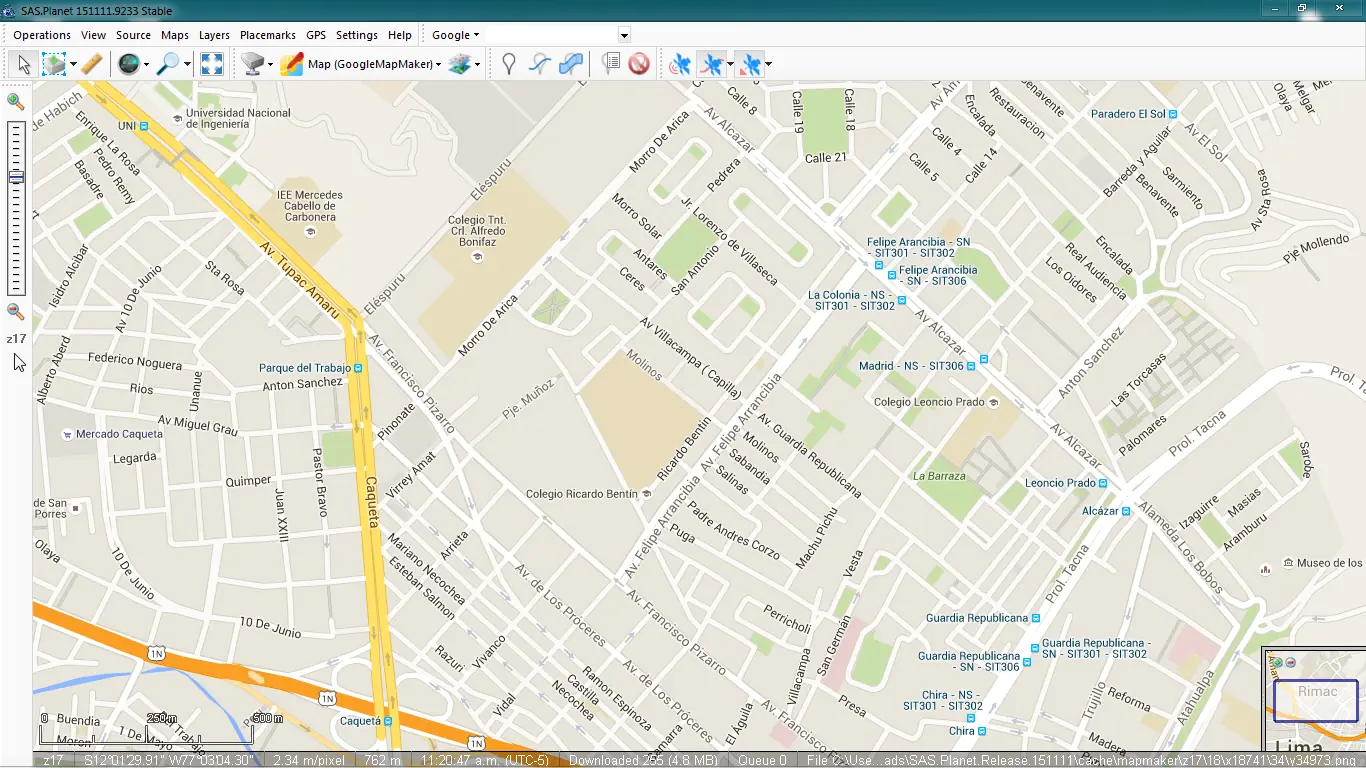Click the globe Go To icon
Image resolution: width=1366 pixels, height=768 pixels.
point(128,65)
